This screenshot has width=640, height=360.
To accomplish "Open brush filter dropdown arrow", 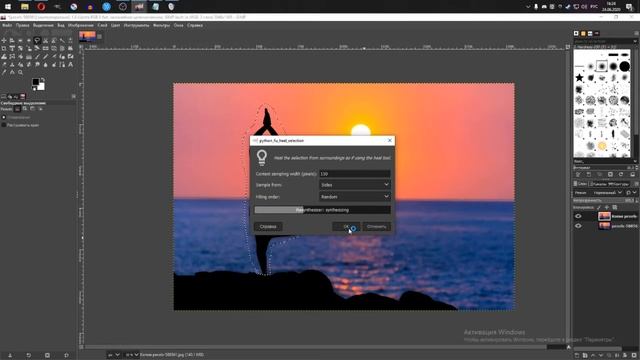I will (635, 41).
